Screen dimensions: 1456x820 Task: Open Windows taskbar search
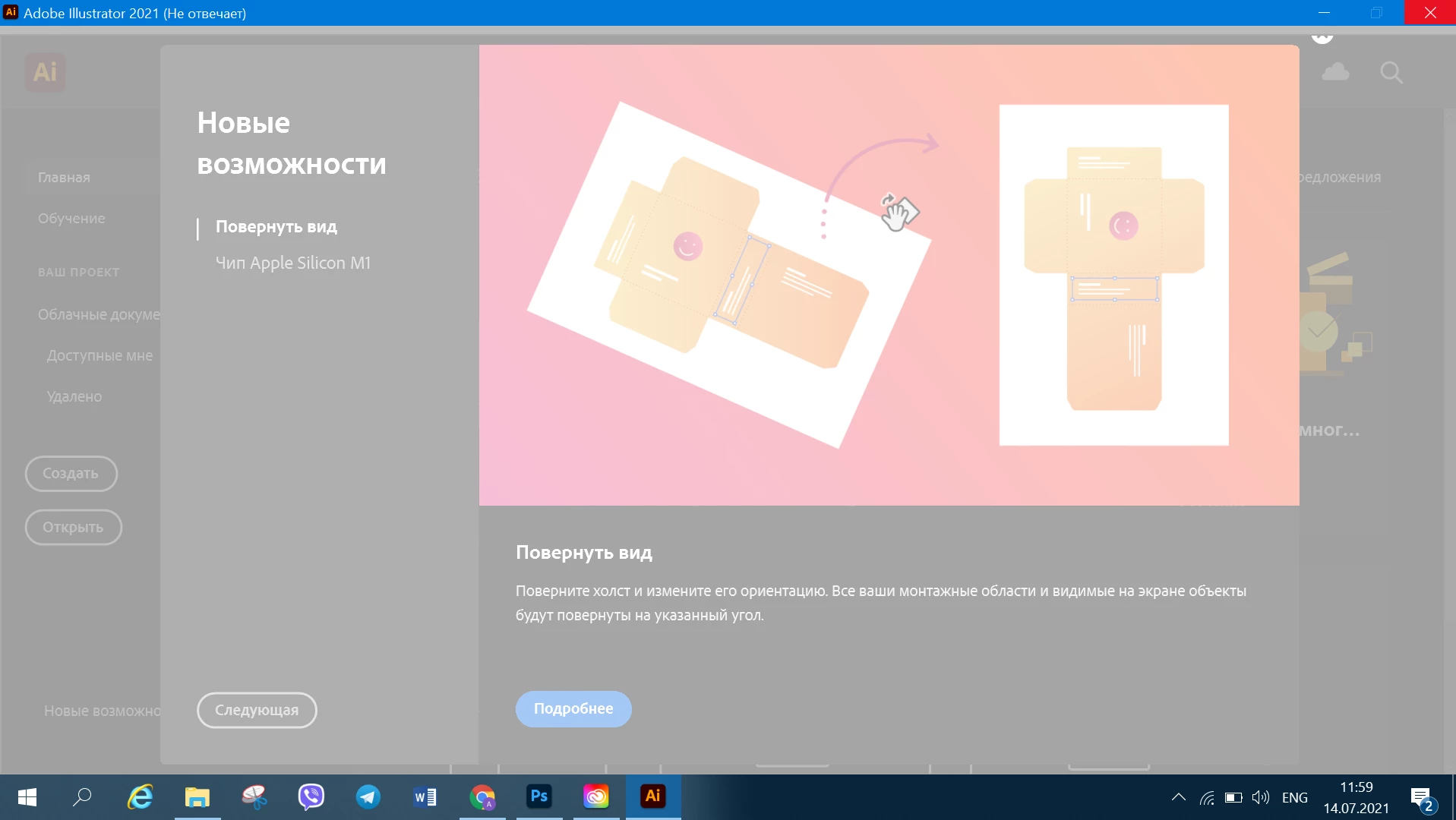[82, 797]
